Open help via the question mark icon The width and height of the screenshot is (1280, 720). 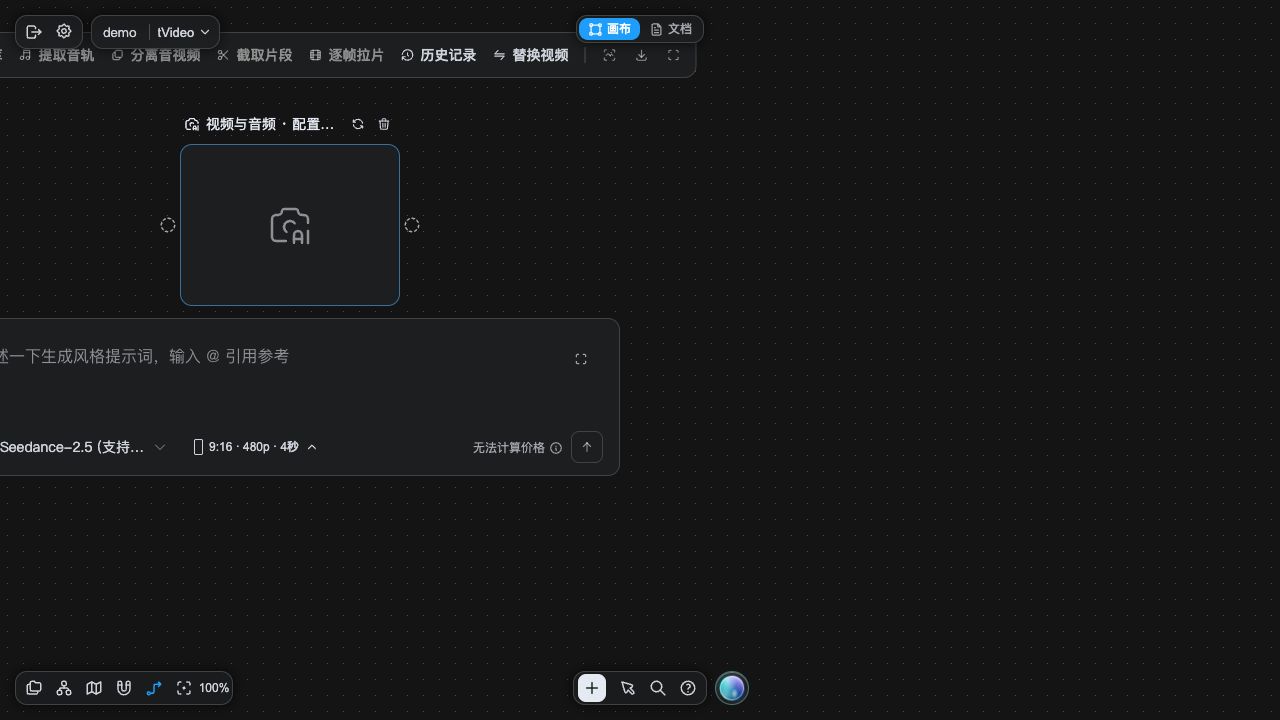click(688, 688)
